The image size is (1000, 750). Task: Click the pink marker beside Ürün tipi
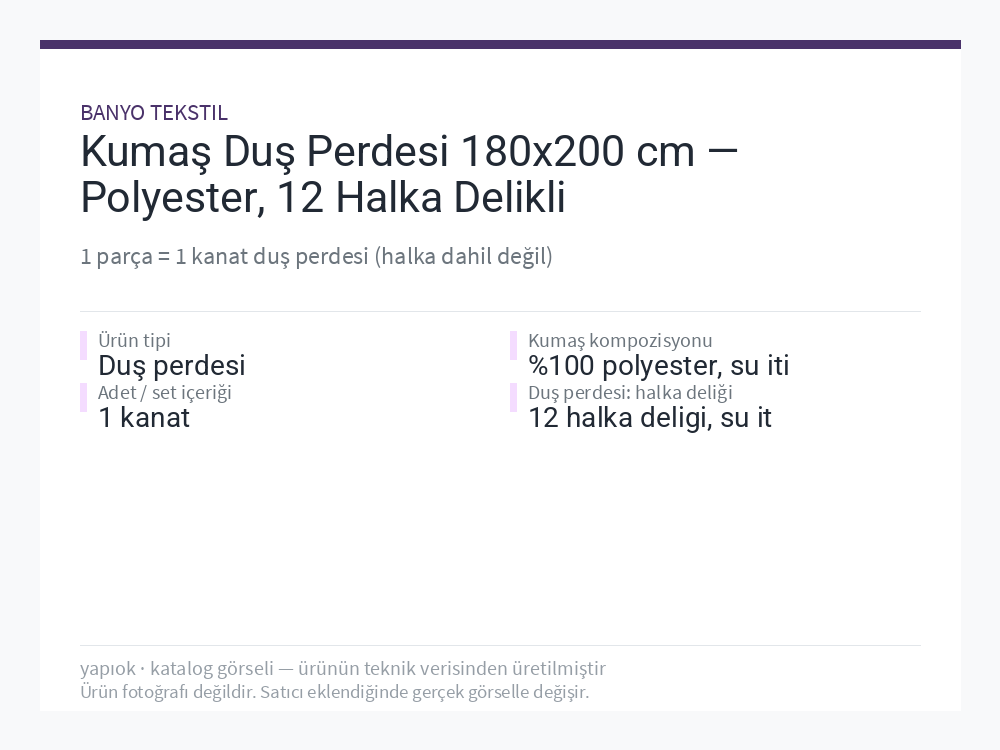84,346
